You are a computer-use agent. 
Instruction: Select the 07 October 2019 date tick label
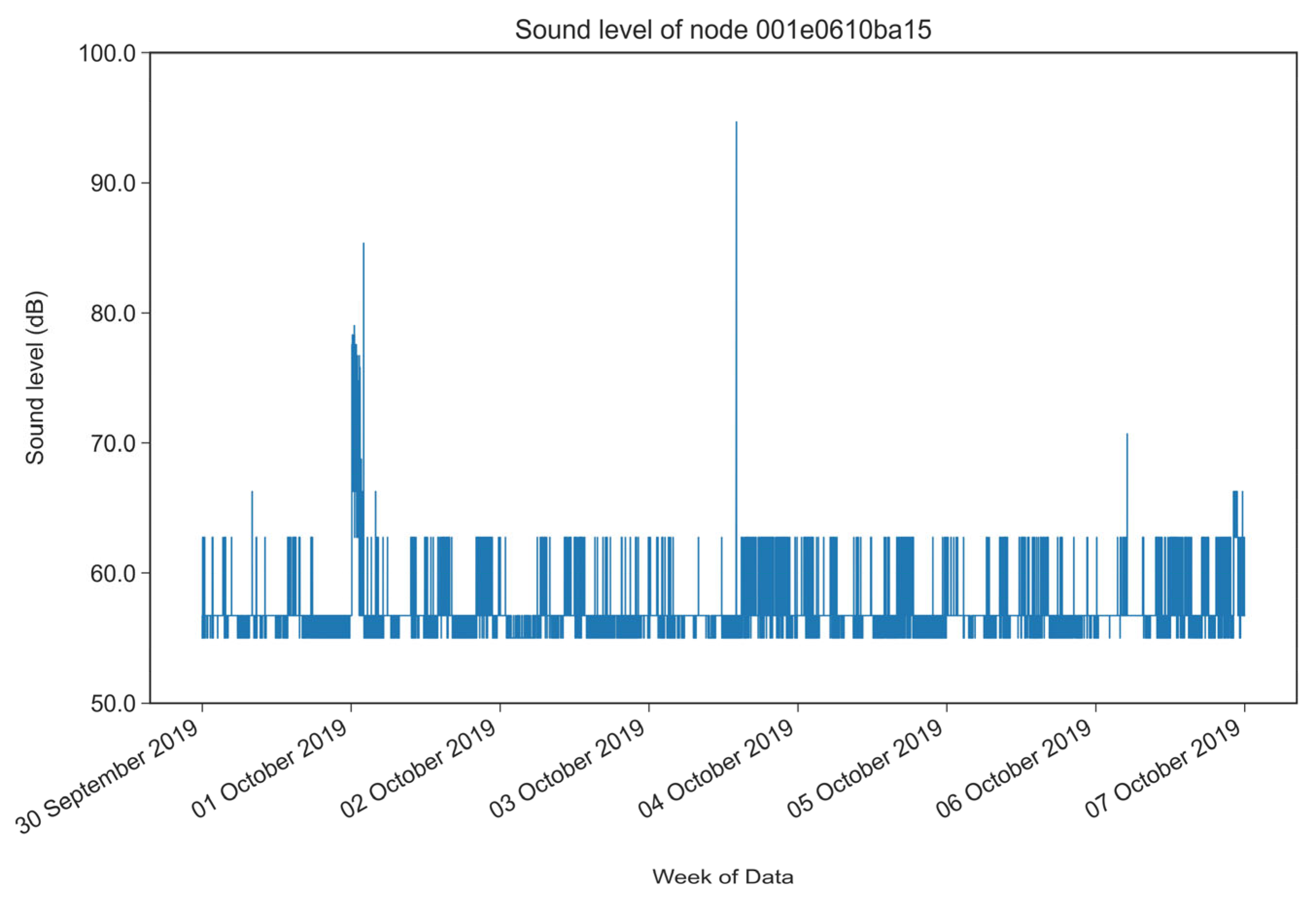(1163, 770)
